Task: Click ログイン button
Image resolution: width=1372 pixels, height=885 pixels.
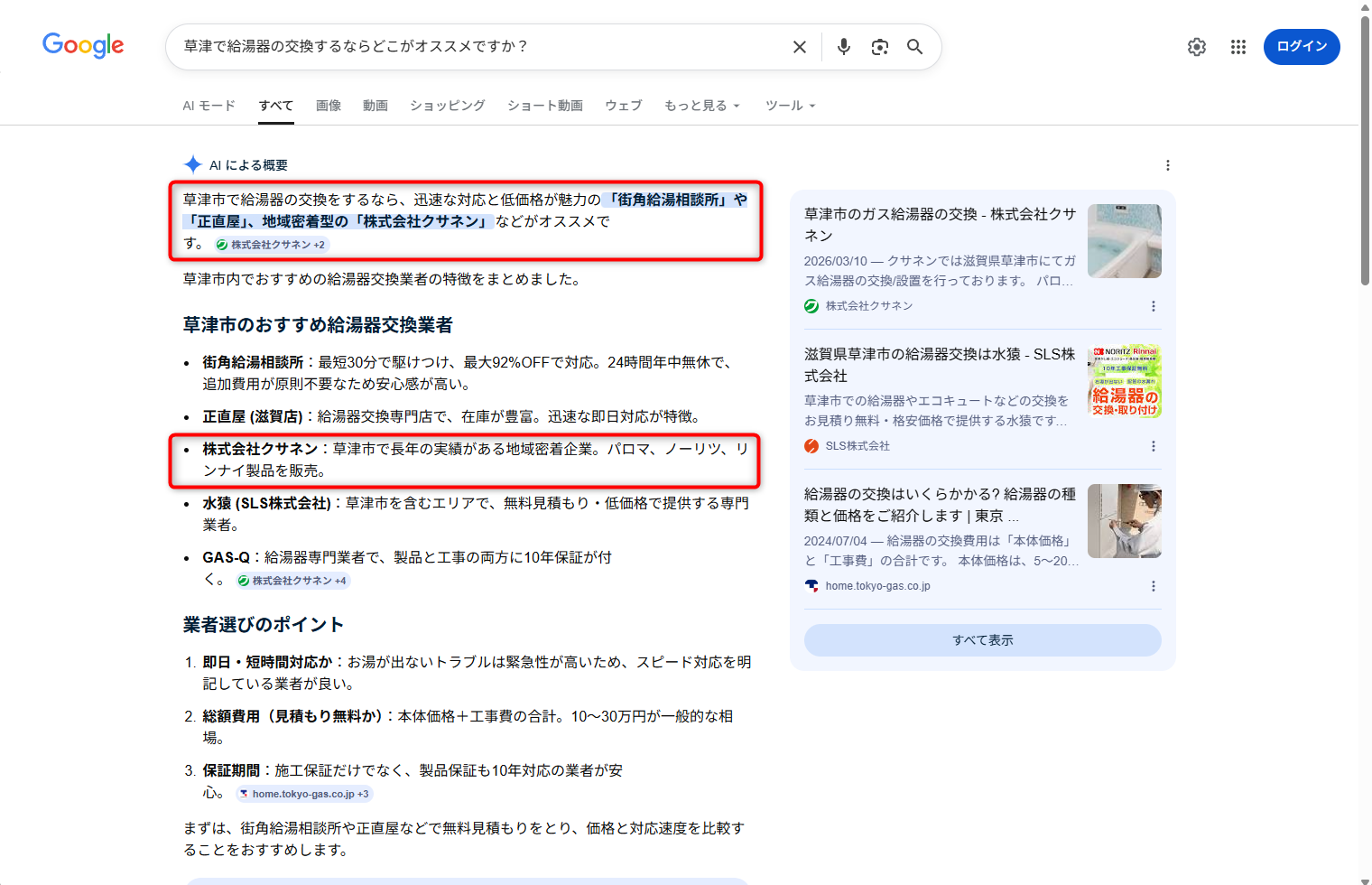Action: point(1302,47)
